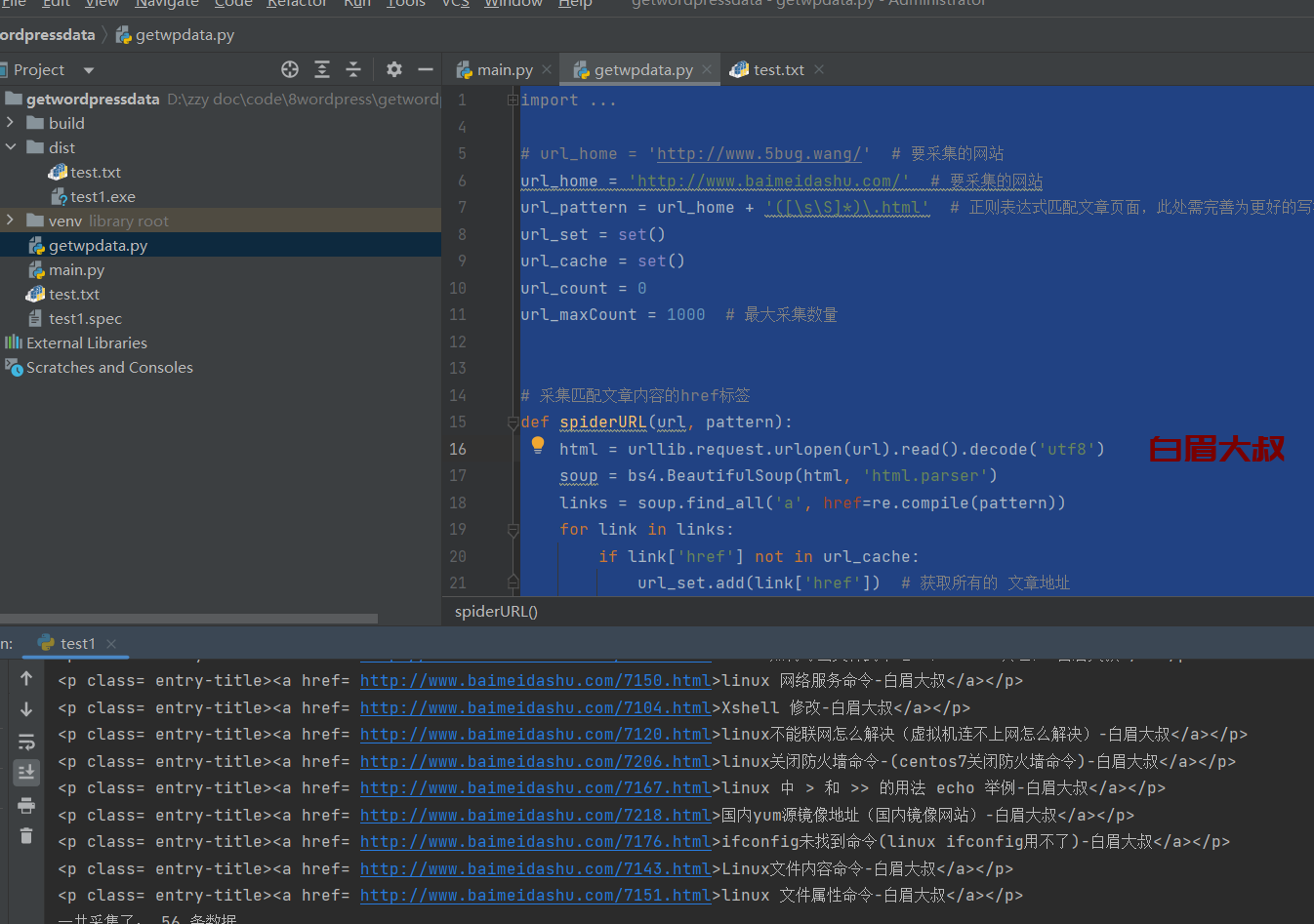This screenshot has width=1314, height=924.
Task: Open Project panel settings gear
Action: [x=394, y=69]
